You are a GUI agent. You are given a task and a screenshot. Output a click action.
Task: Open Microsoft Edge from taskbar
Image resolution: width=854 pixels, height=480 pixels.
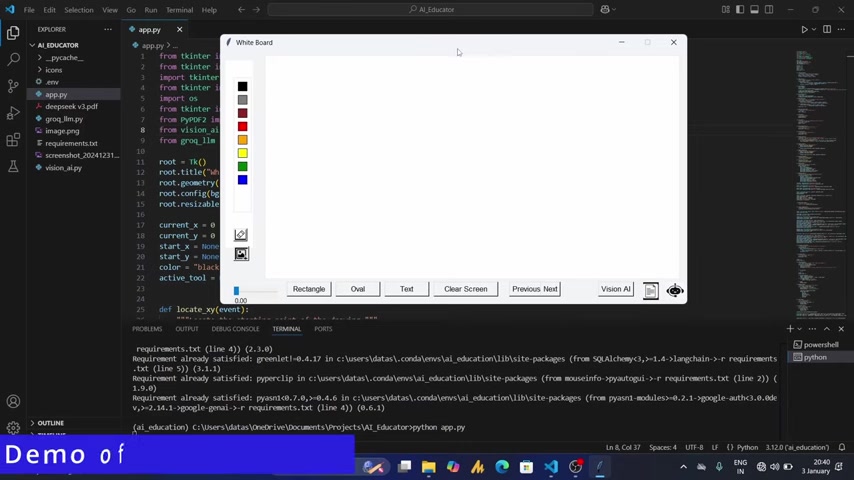pyautogui.click(x=502, y=467)
